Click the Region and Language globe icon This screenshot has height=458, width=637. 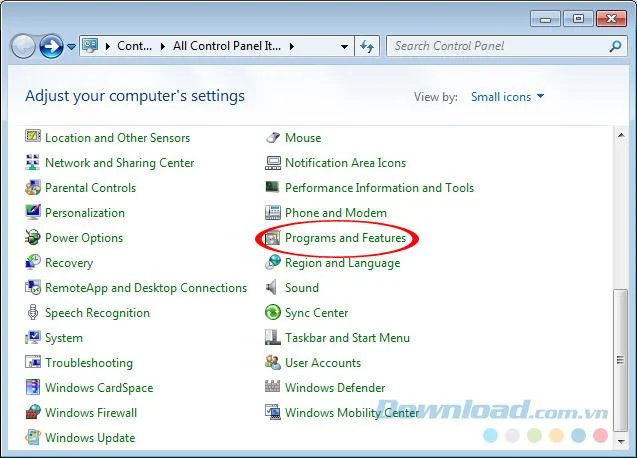pos(273,262)
